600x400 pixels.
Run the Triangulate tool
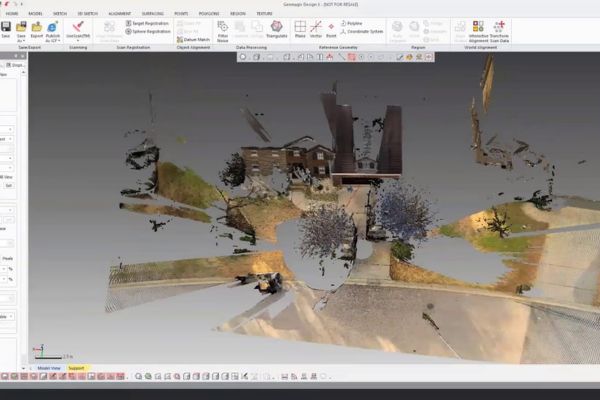tap(276, 29)
